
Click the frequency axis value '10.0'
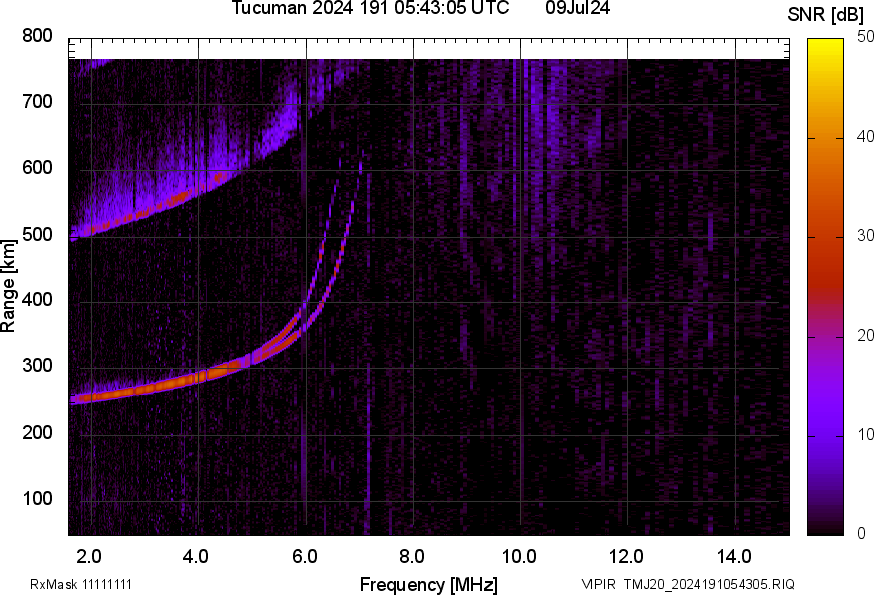[x=519, y=557]
